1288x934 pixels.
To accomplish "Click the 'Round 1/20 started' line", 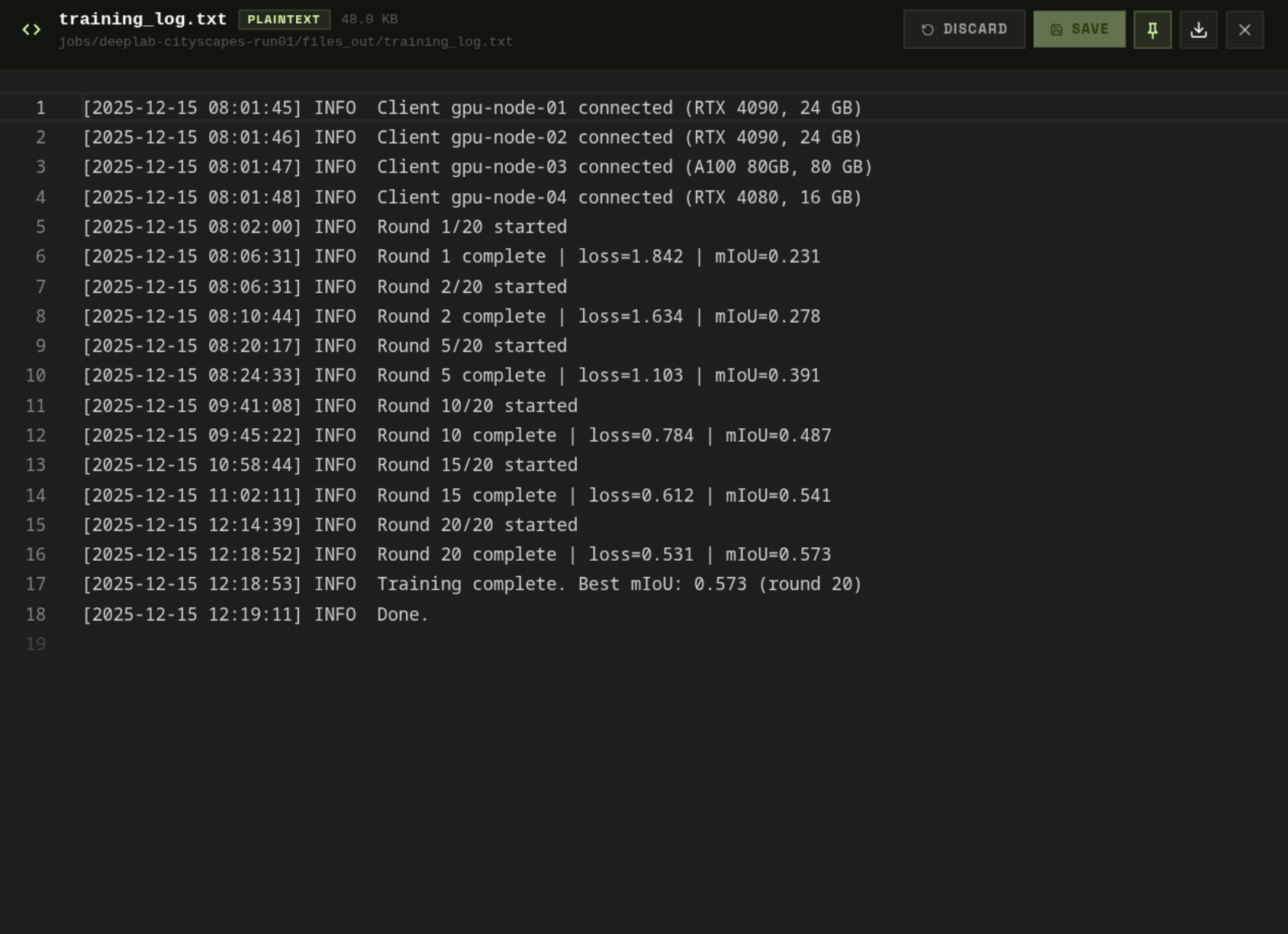I will (325, 227).
